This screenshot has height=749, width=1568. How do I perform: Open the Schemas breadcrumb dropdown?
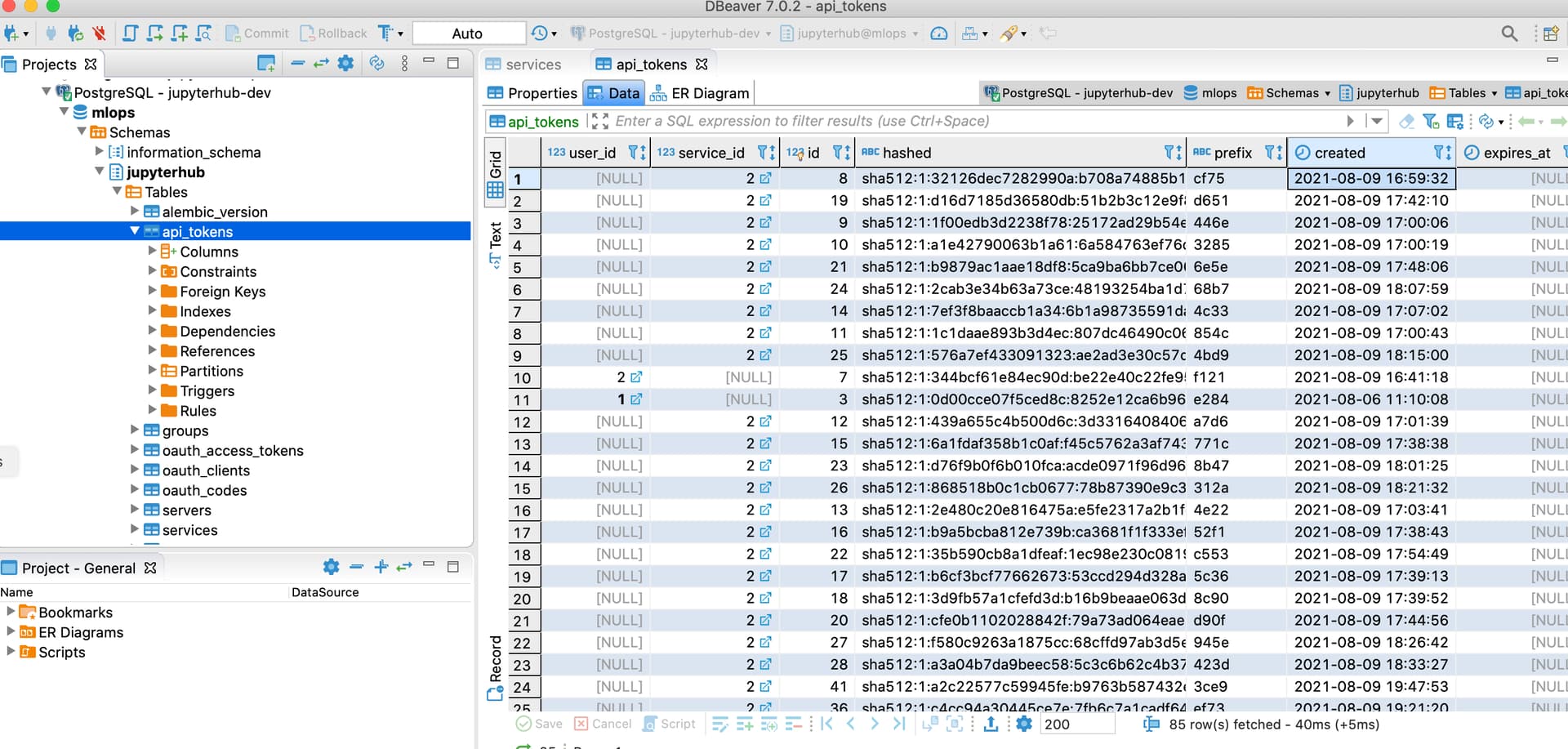(x=1327, y=93)
